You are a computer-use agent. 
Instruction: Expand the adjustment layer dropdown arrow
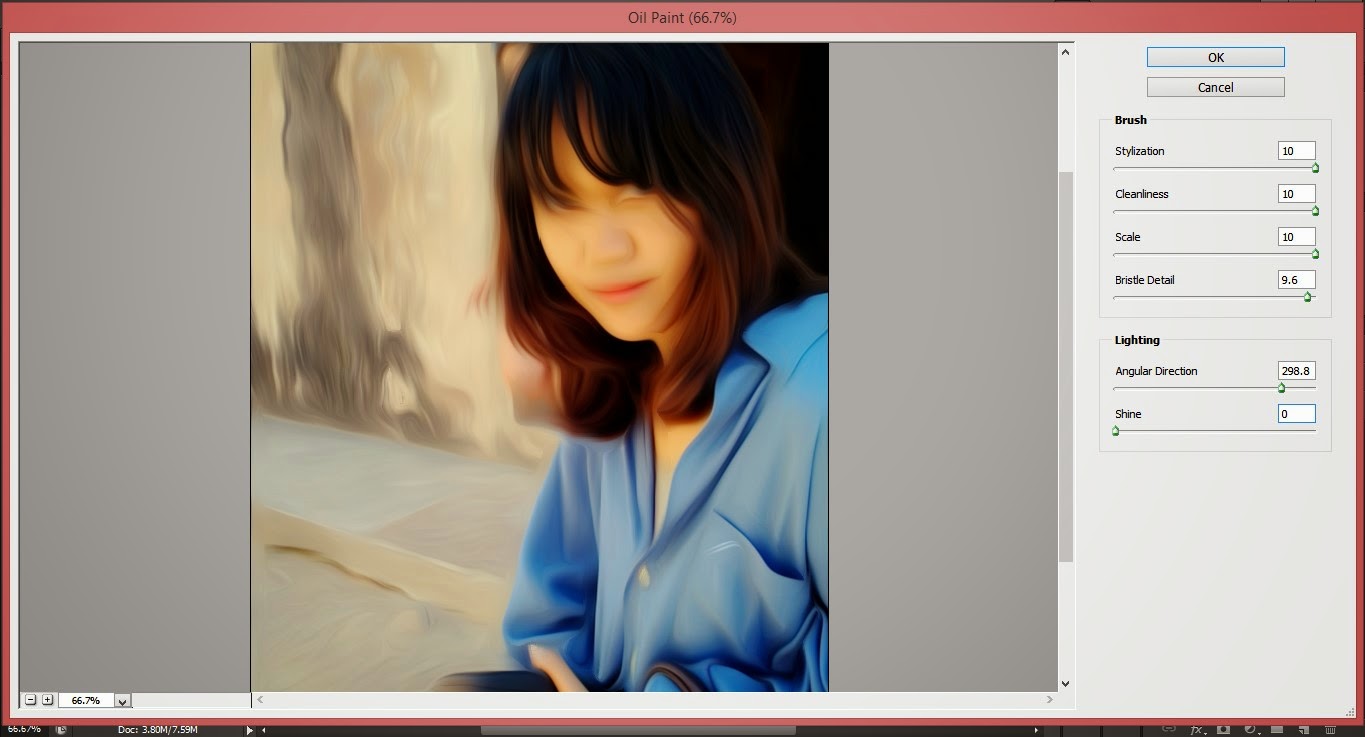tap(1259, 733)
